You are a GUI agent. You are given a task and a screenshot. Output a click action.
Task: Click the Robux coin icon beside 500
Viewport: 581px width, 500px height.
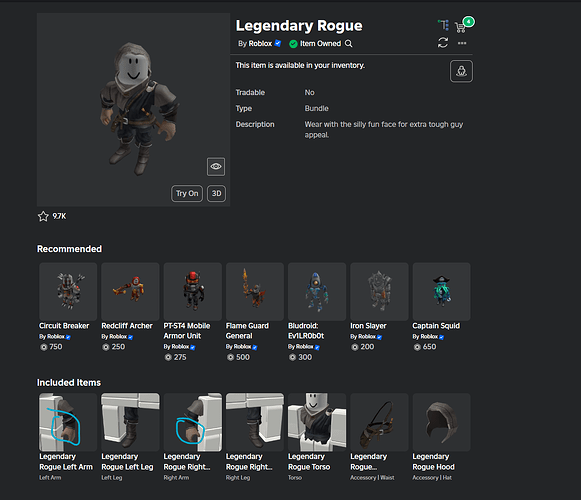[230, 358]
